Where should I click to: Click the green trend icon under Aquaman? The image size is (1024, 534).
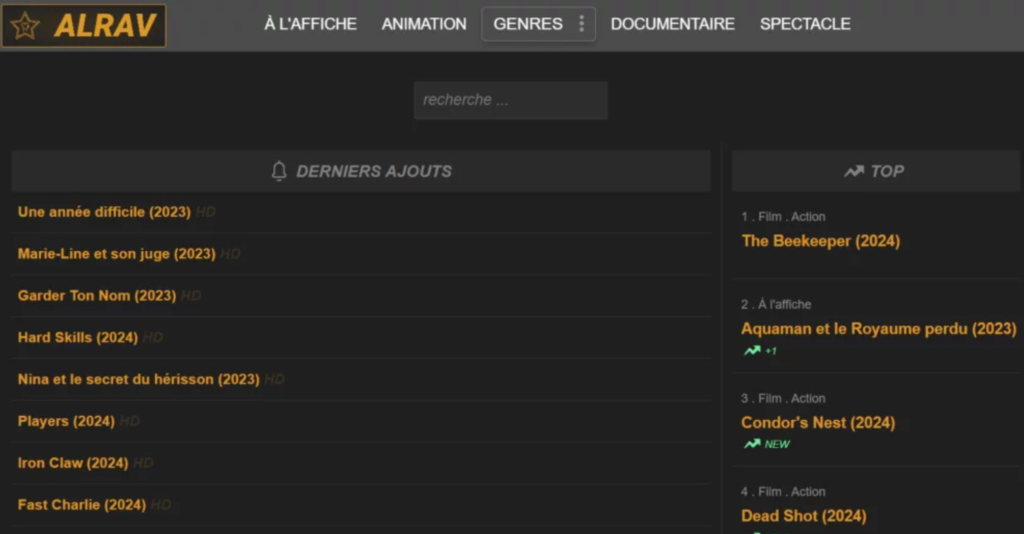752,351
